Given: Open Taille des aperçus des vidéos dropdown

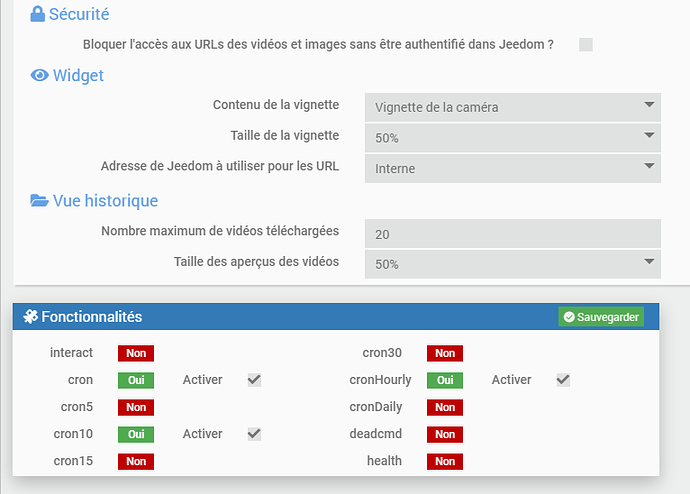Looking at the screenshot, I should [x=512, y=264].
